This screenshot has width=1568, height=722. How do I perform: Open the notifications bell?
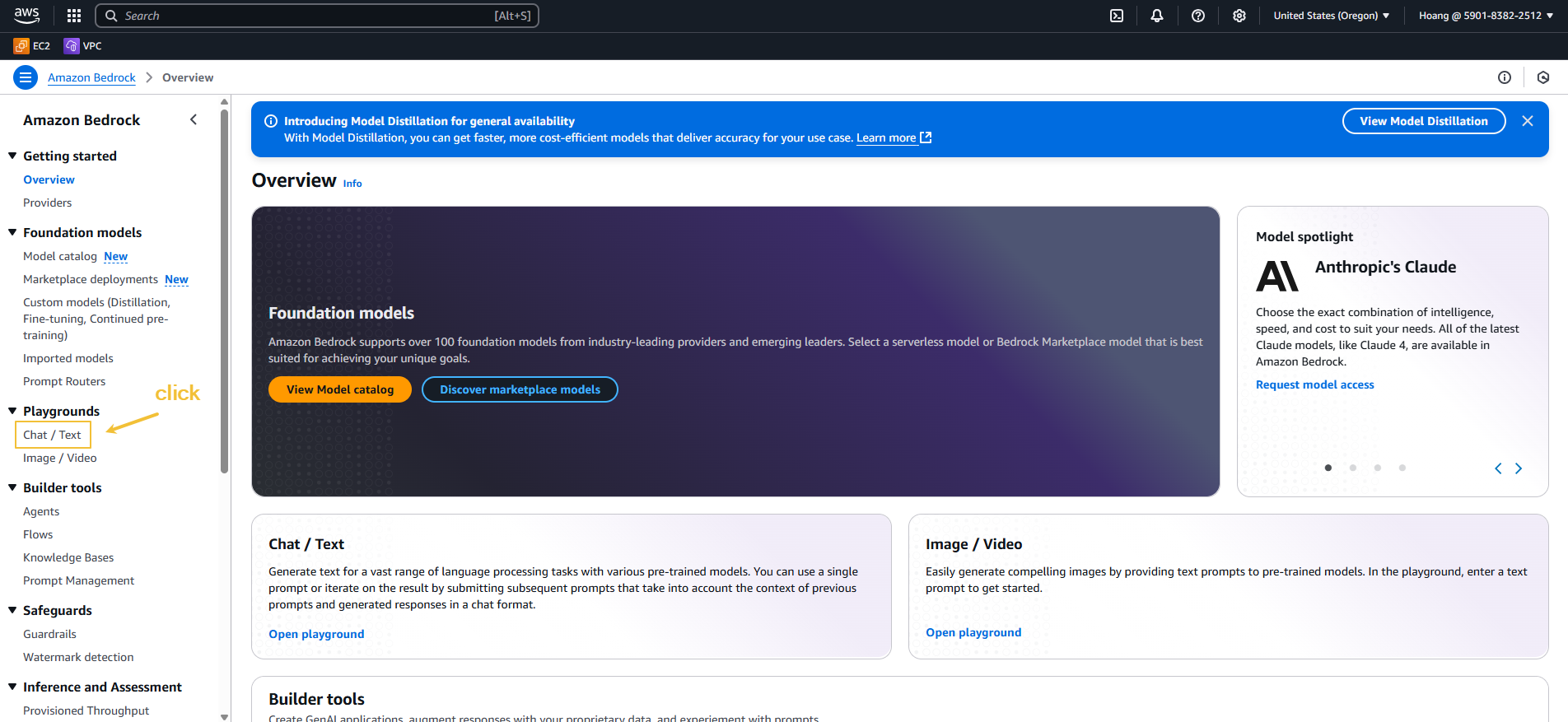tap(1157, 16)
